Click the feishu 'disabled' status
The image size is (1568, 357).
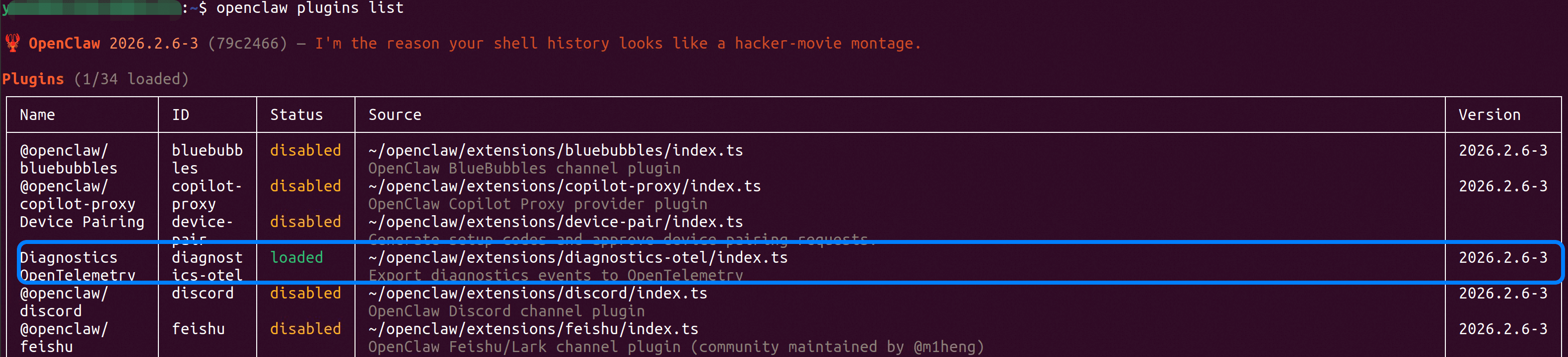point(305,329)
